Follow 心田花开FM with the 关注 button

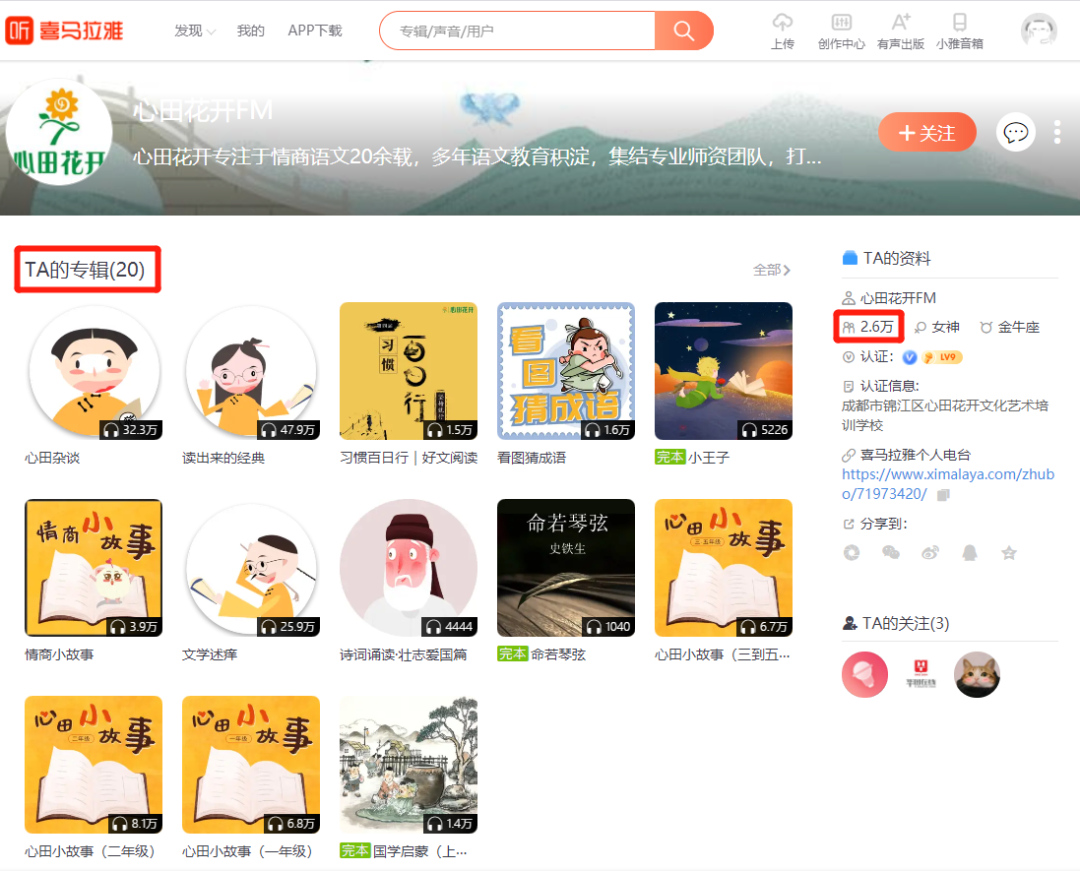tap(927, 133)
